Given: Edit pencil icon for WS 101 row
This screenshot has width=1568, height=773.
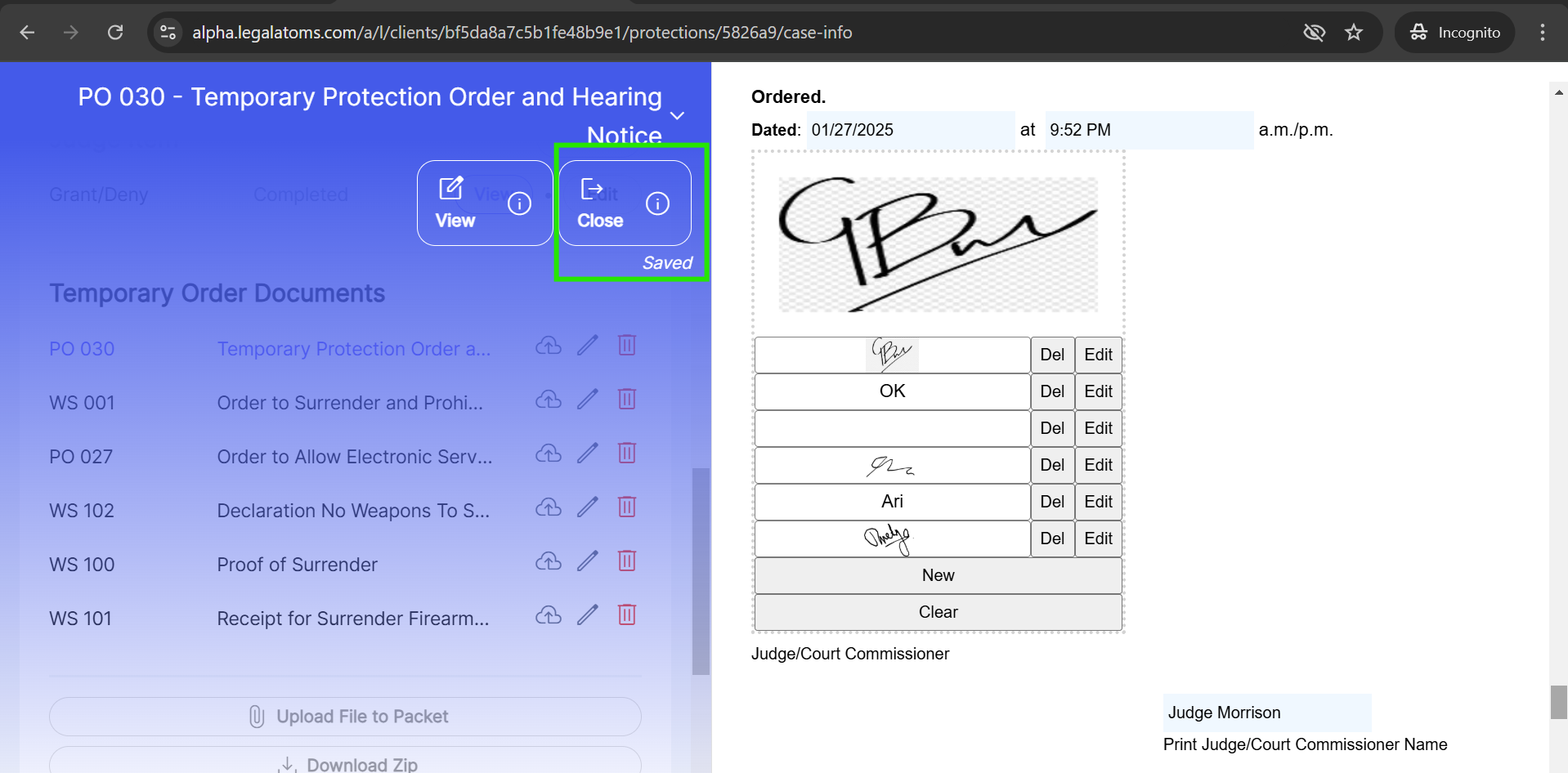Looking at the screenshot, I should pos(588,614).
